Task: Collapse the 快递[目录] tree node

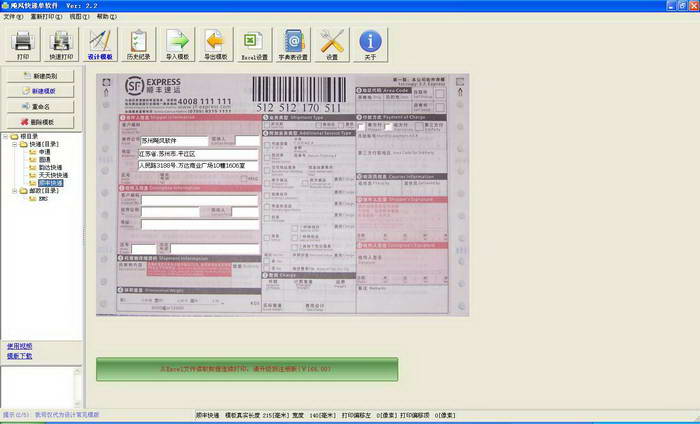Action: click(x=14, y=145)
